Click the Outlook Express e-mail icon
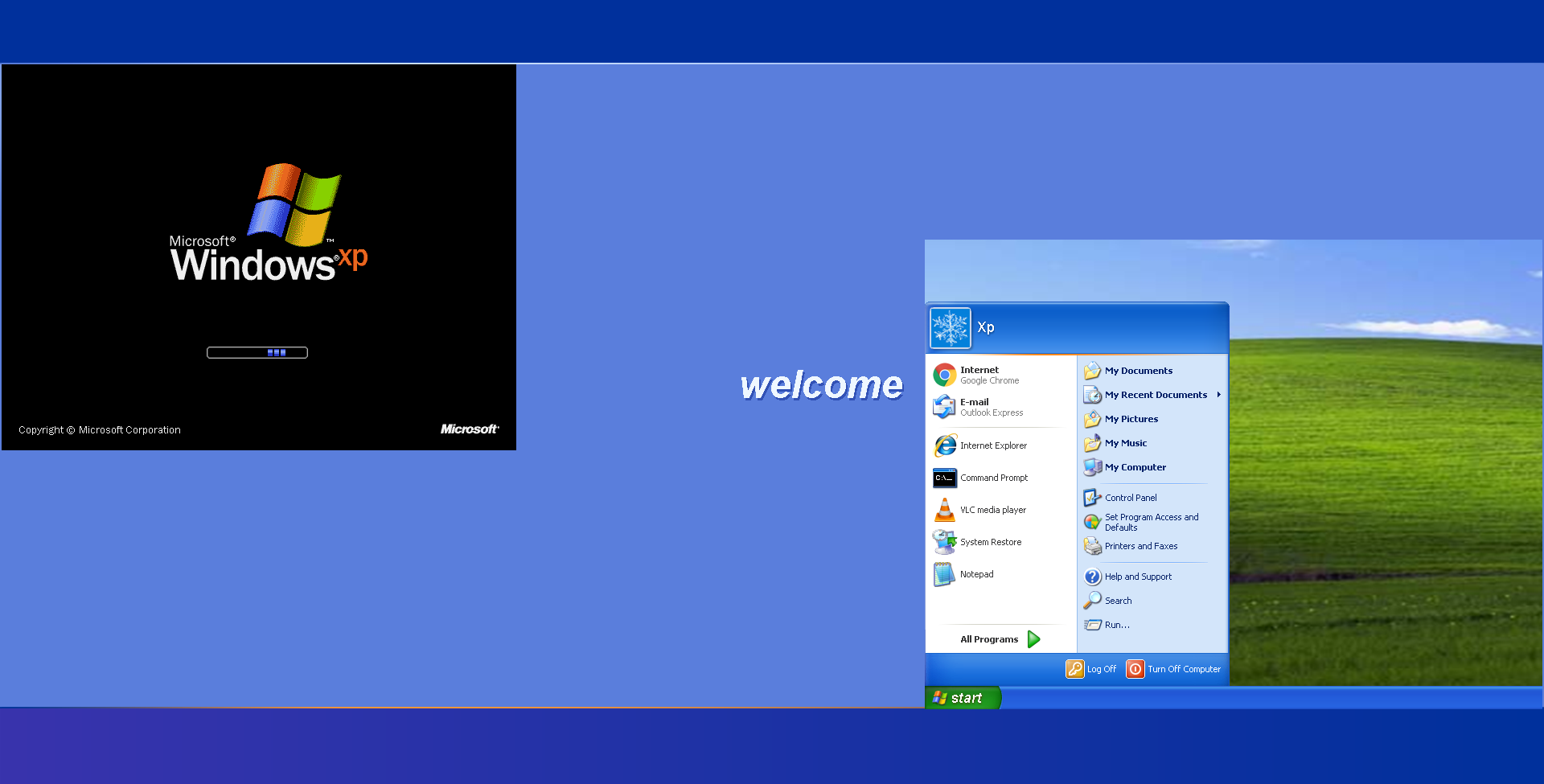 (944, 407)
